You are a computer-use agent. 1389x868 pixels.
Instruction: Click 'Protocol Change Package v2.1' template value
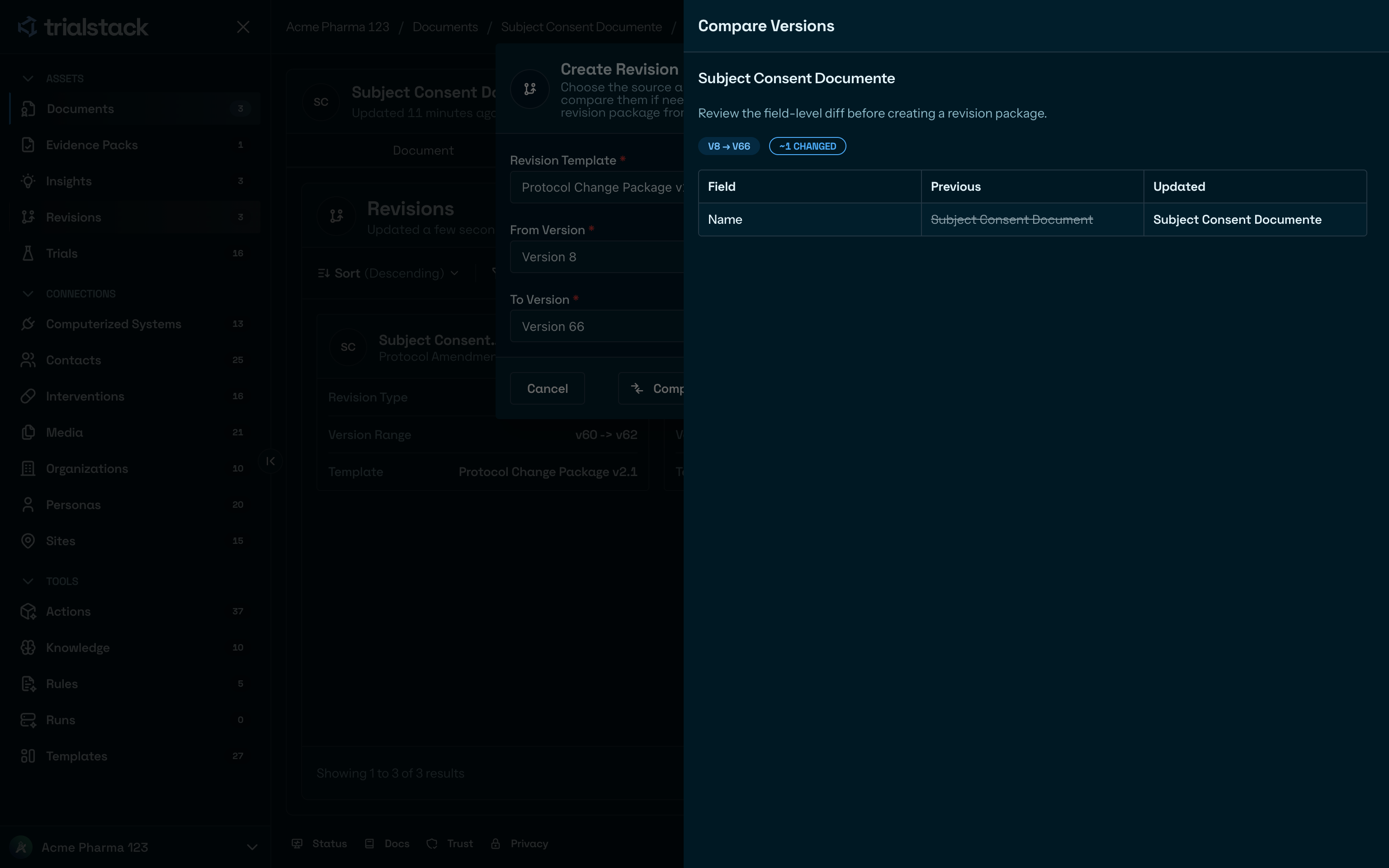[x=548, y=472]
